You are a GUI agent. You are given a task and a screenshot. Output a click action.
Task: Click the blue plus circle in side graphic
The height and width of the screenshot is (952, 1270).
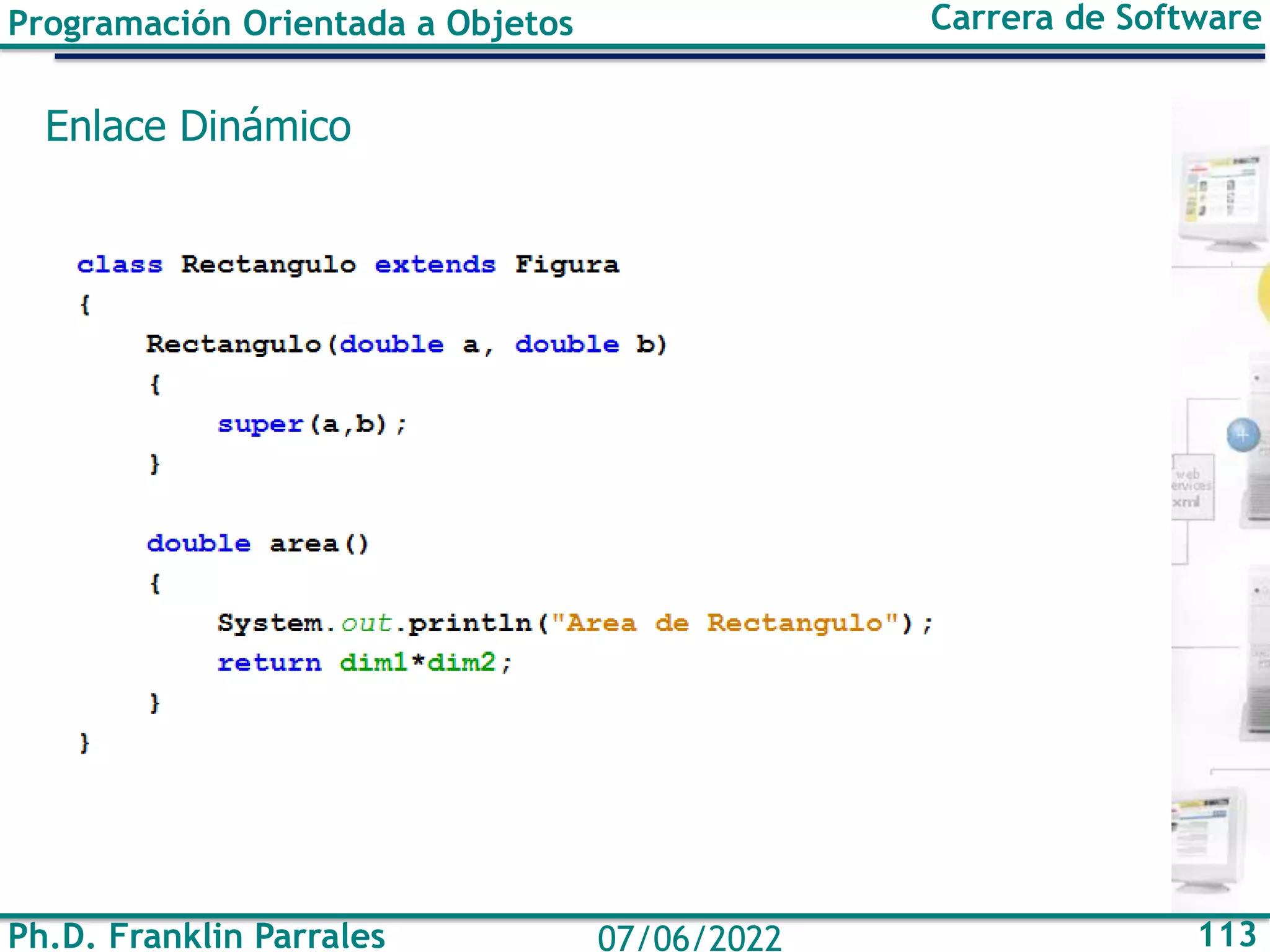point(1243,435)
